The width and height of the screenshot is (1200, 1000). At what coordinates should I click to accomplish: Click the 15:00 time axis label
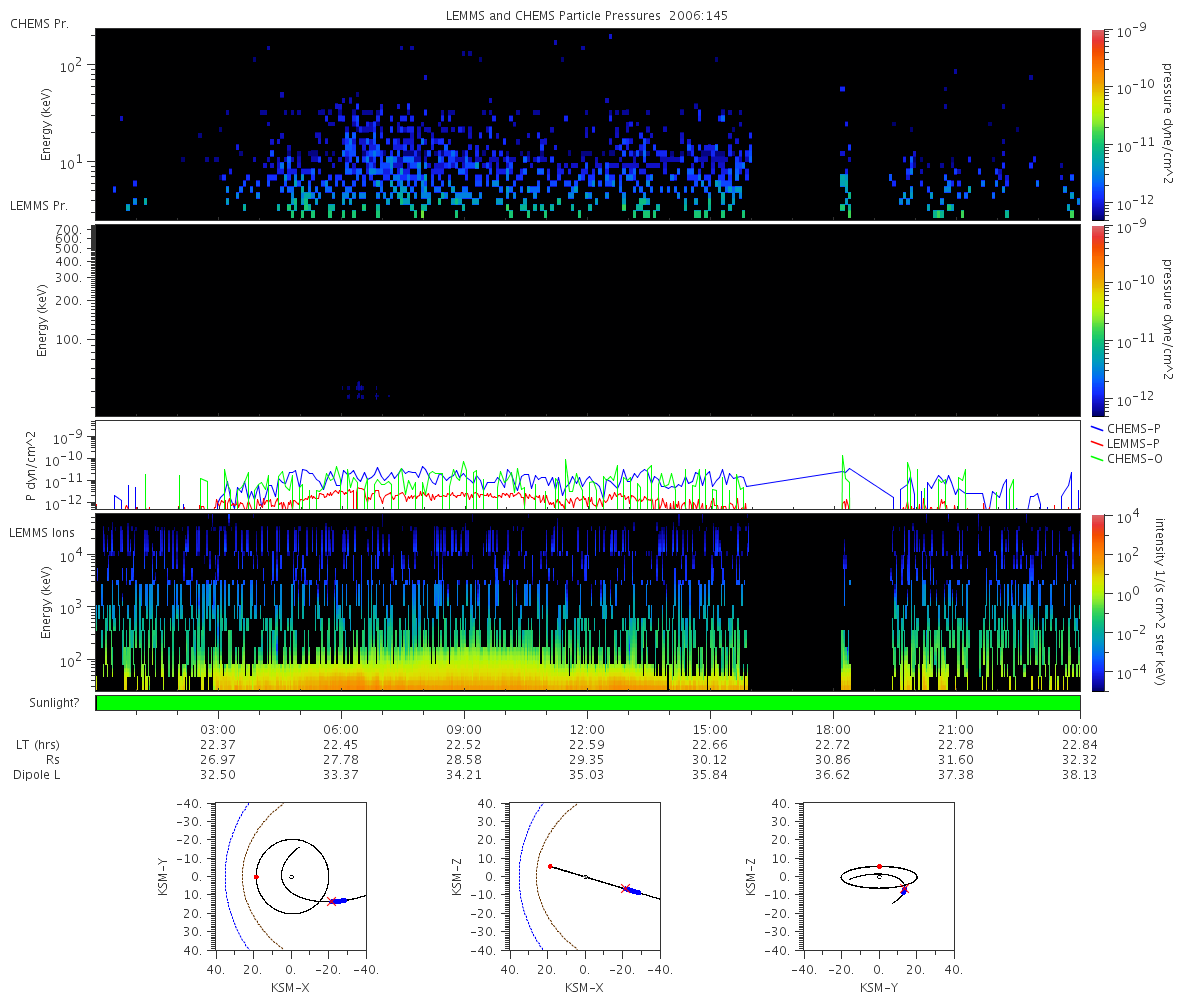coord(710,729)
